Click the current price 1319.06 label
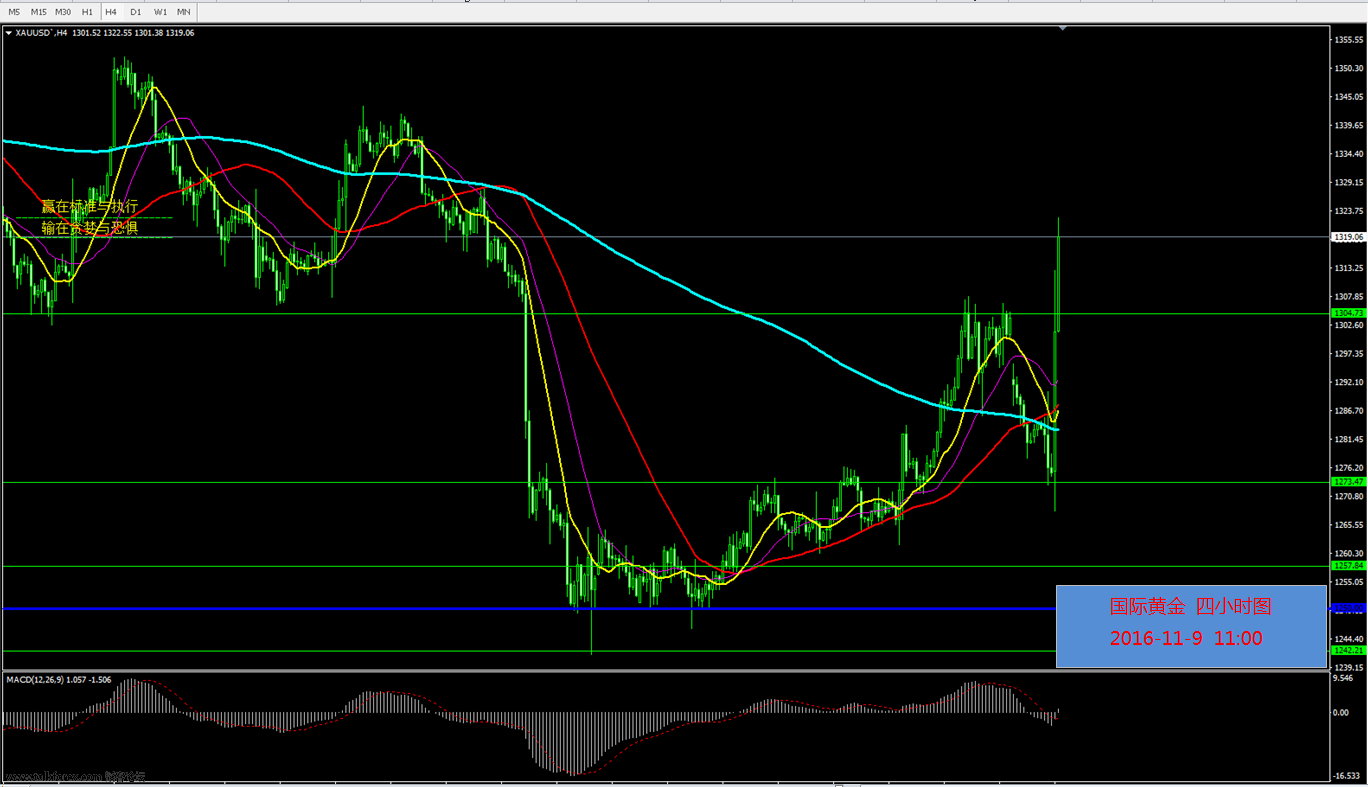This screenshot has height=787, width=1368. tap(1345, 237)
